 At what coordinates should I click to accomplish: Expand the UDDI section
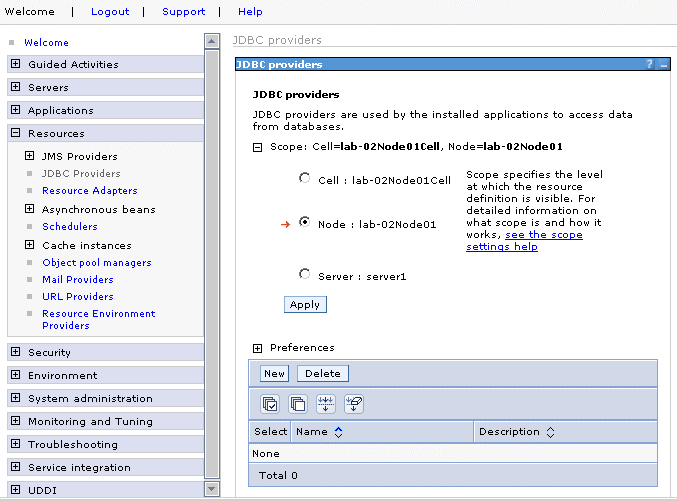click(x=16, y=489)
